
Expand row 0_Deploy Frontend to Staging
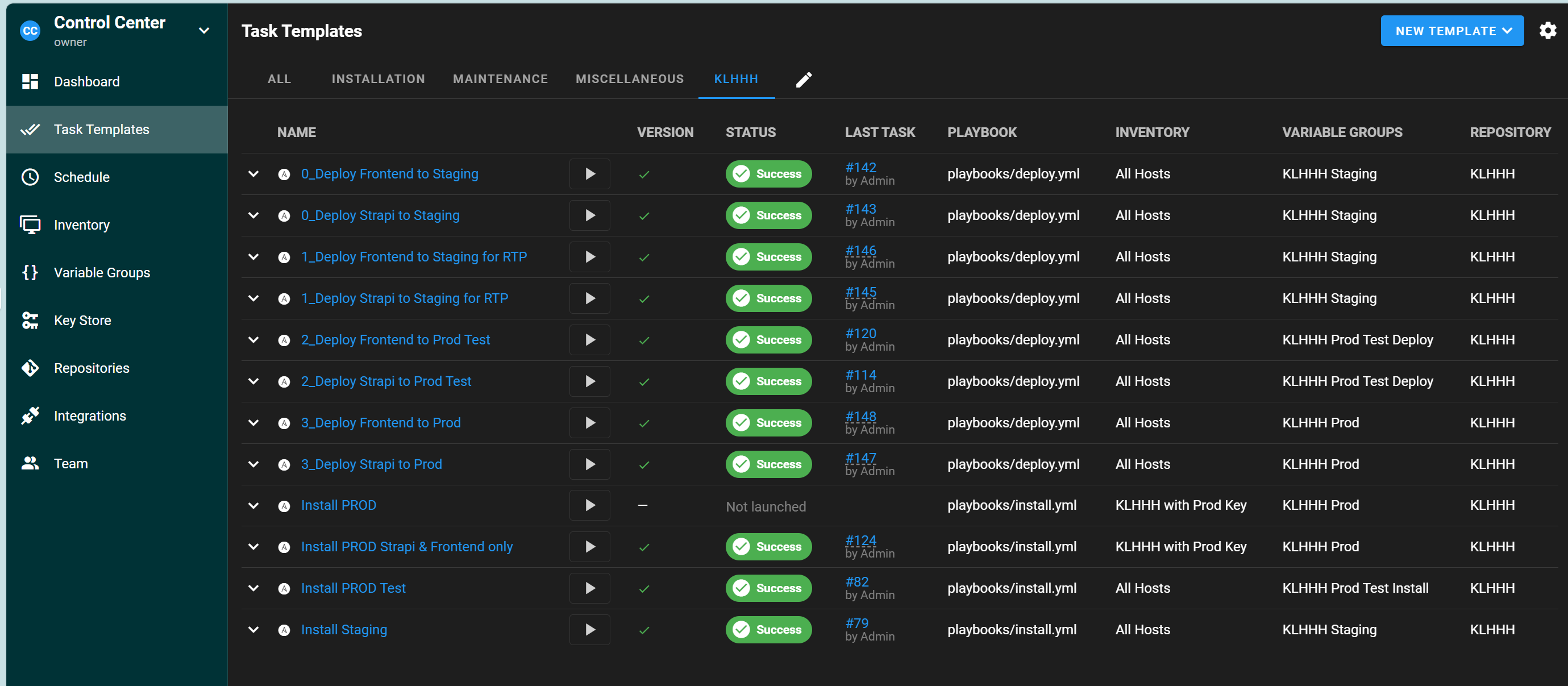point(254,174)
